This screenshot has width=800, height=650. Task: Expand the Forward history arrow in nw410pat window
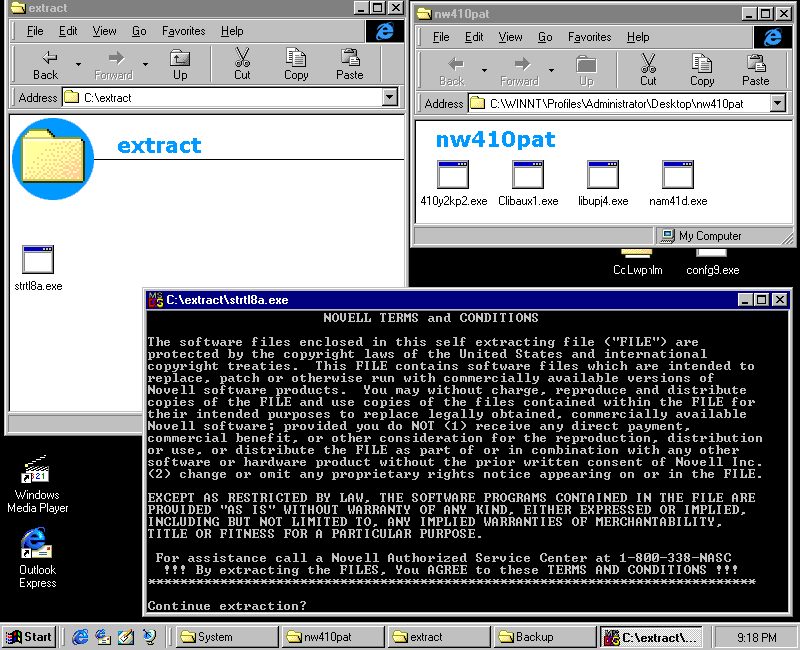pos(552,70)
